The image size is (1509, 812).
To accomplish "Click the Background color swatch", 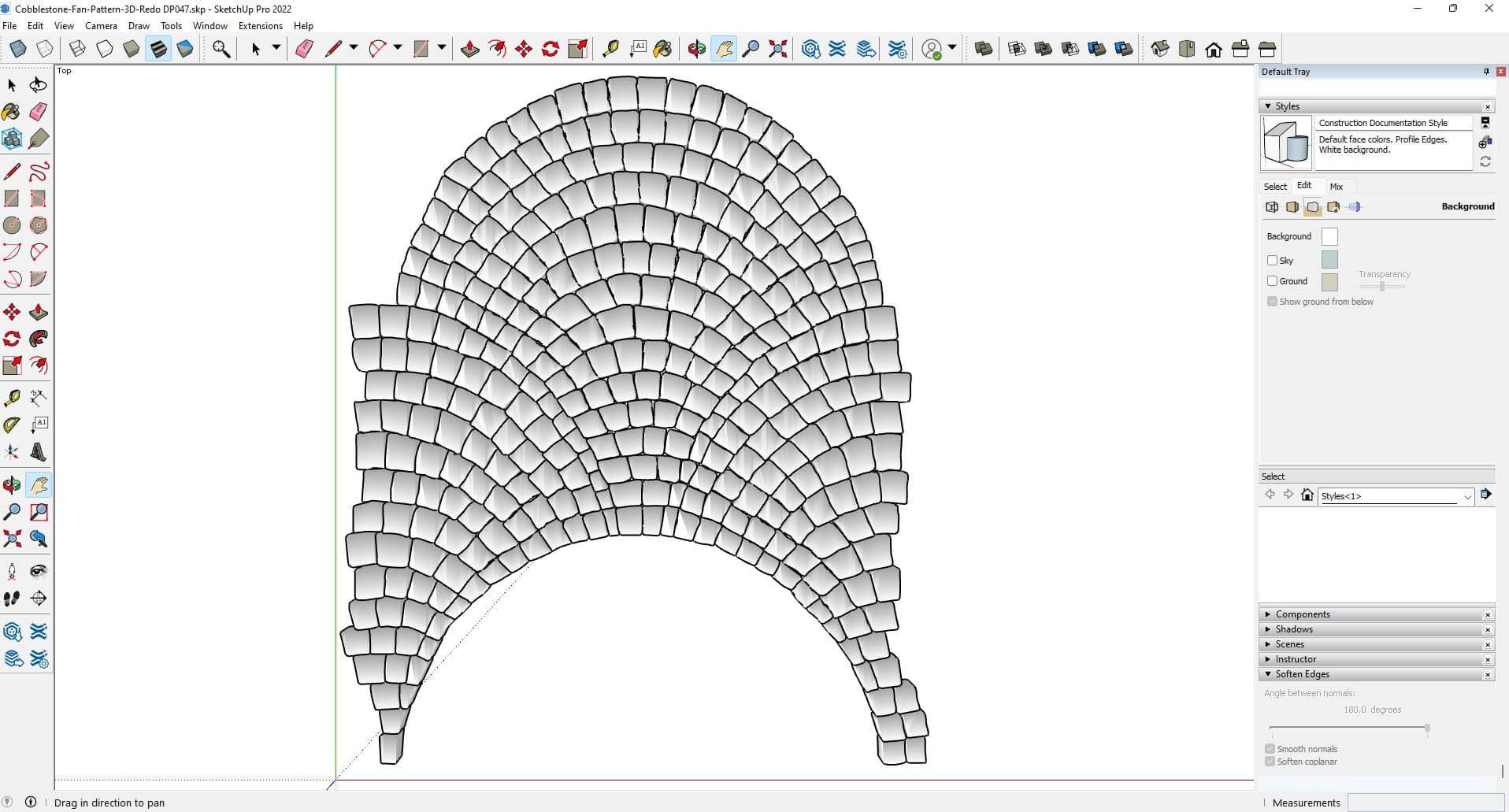I will (x=1329, y=236).
